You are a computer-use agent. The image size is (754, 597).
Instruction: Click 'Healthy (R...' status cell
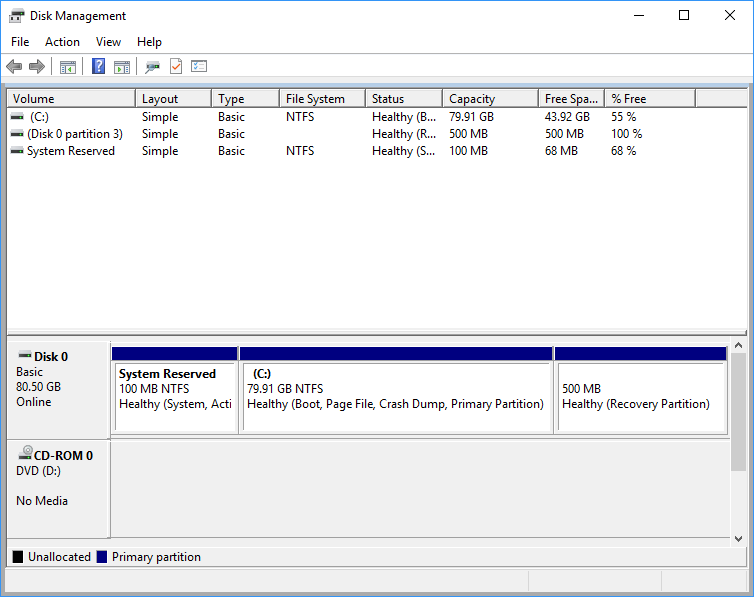pyautogui.click(x=404, y=134)
